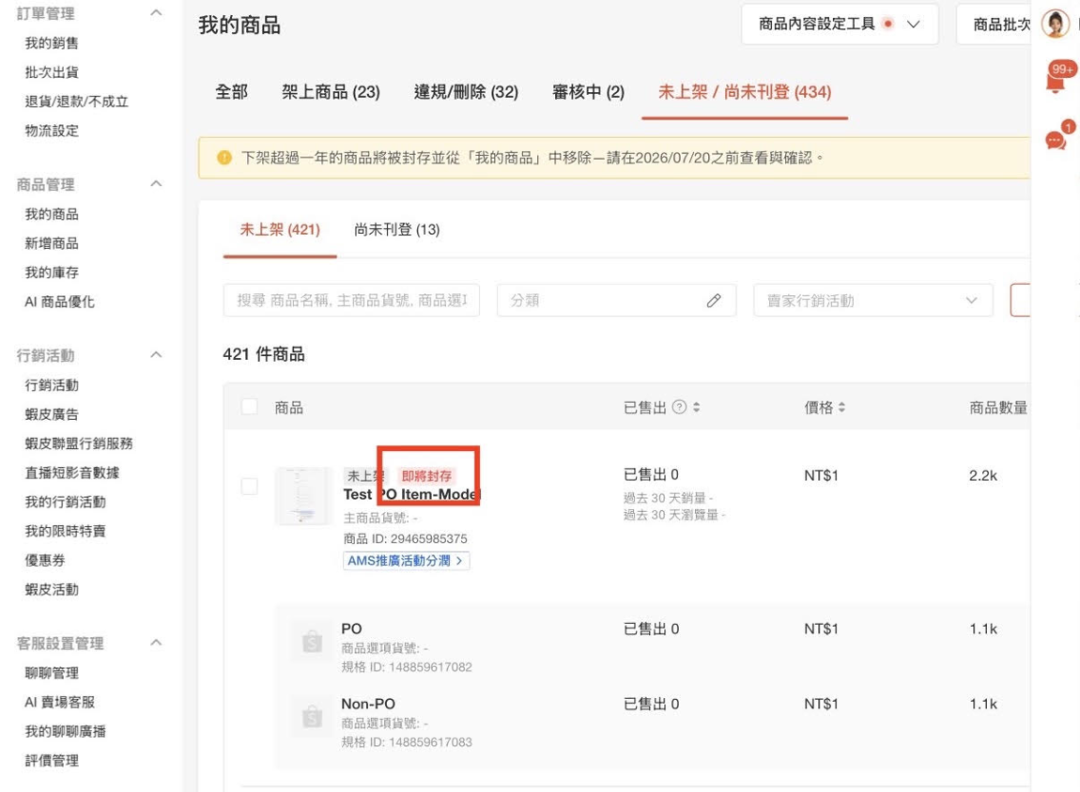
Task: Collapse the 客服設置管理 sidebar section
Action: [156, 643]
